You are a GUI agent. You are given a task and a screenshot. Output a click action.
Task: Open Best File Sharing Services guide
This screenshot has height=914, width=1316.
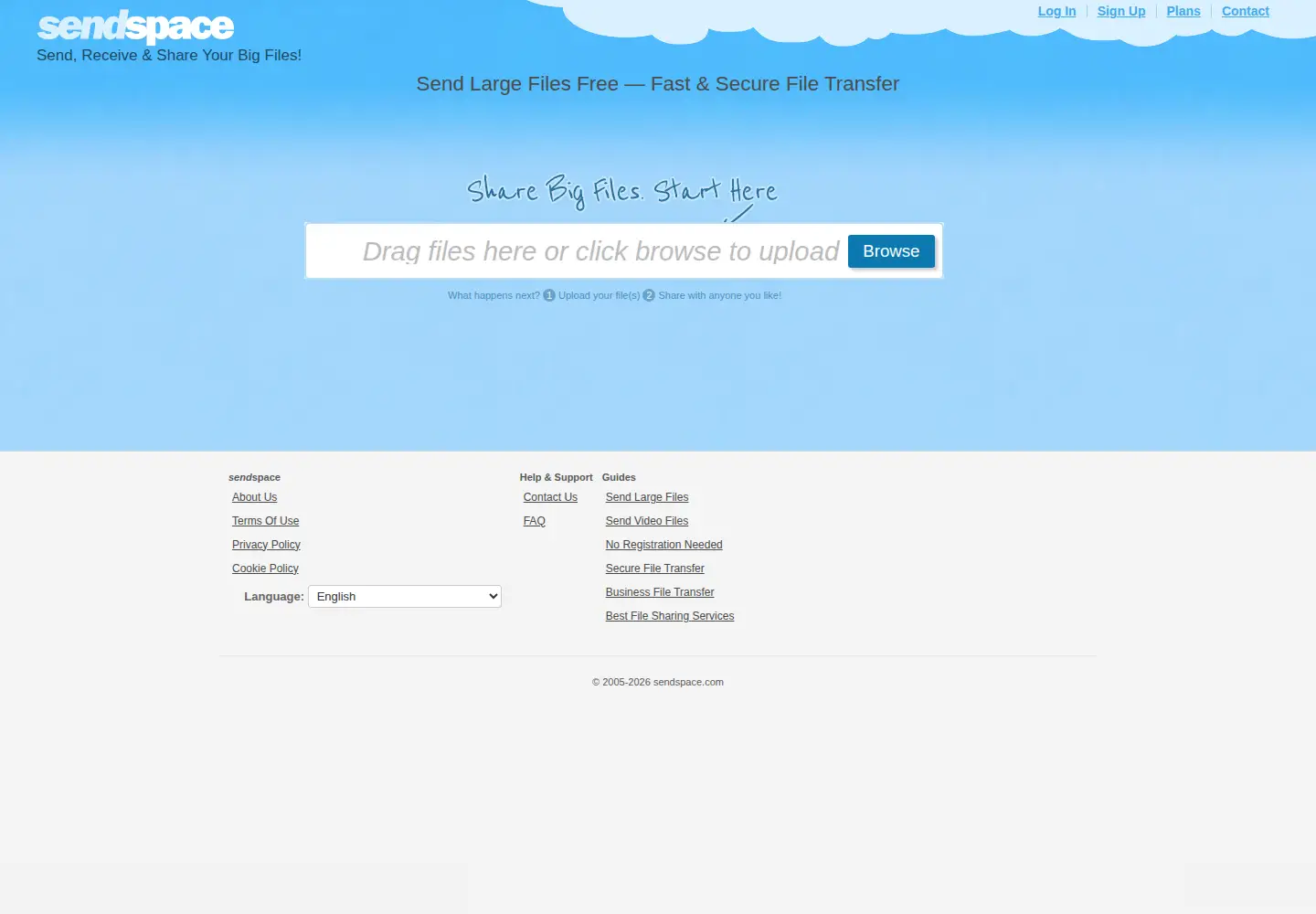[670, 616]
